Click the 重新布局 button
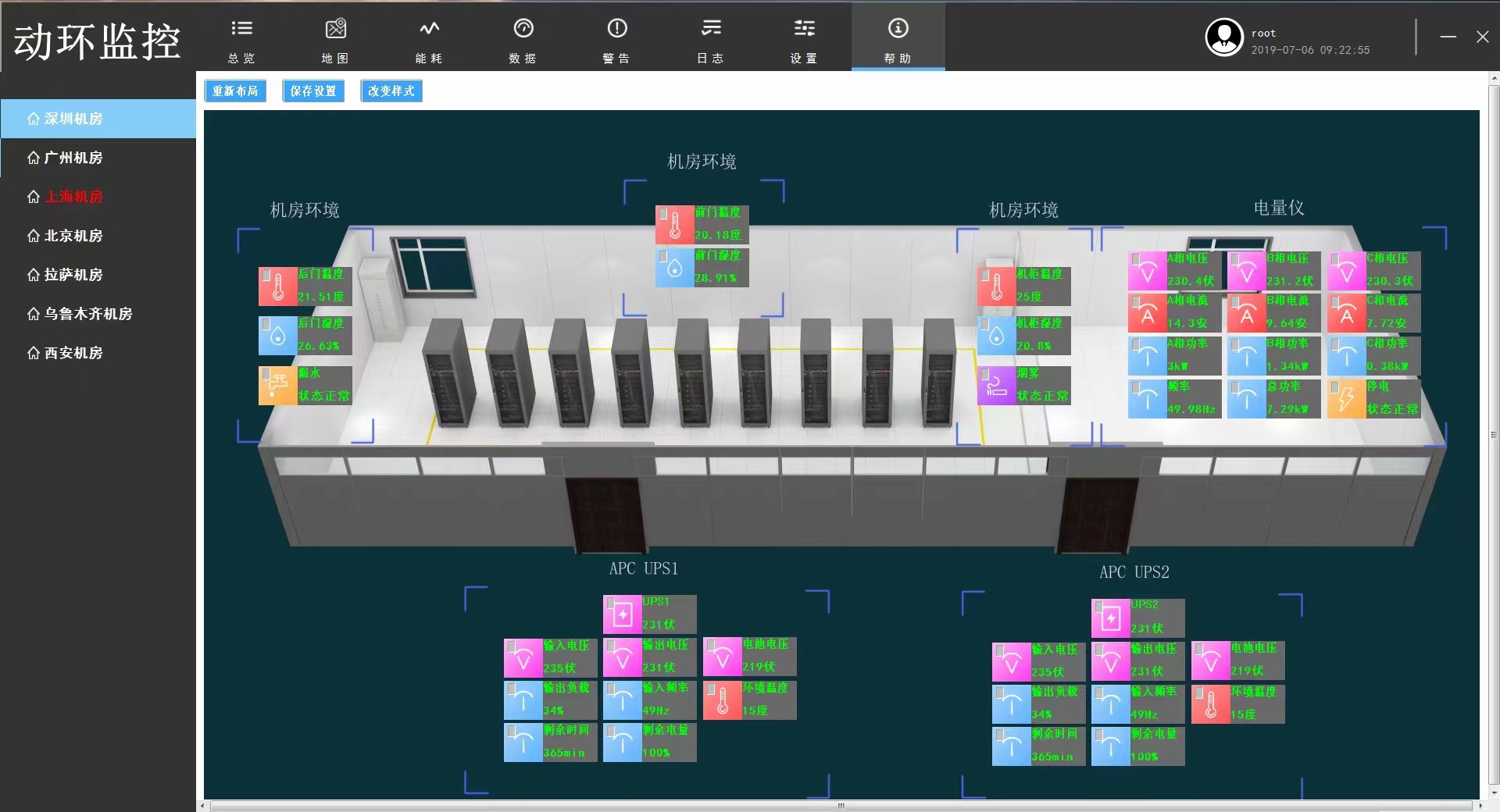The width and height of the screenshot is (1500, 812). pyautogui.click(x=235, y=91)
